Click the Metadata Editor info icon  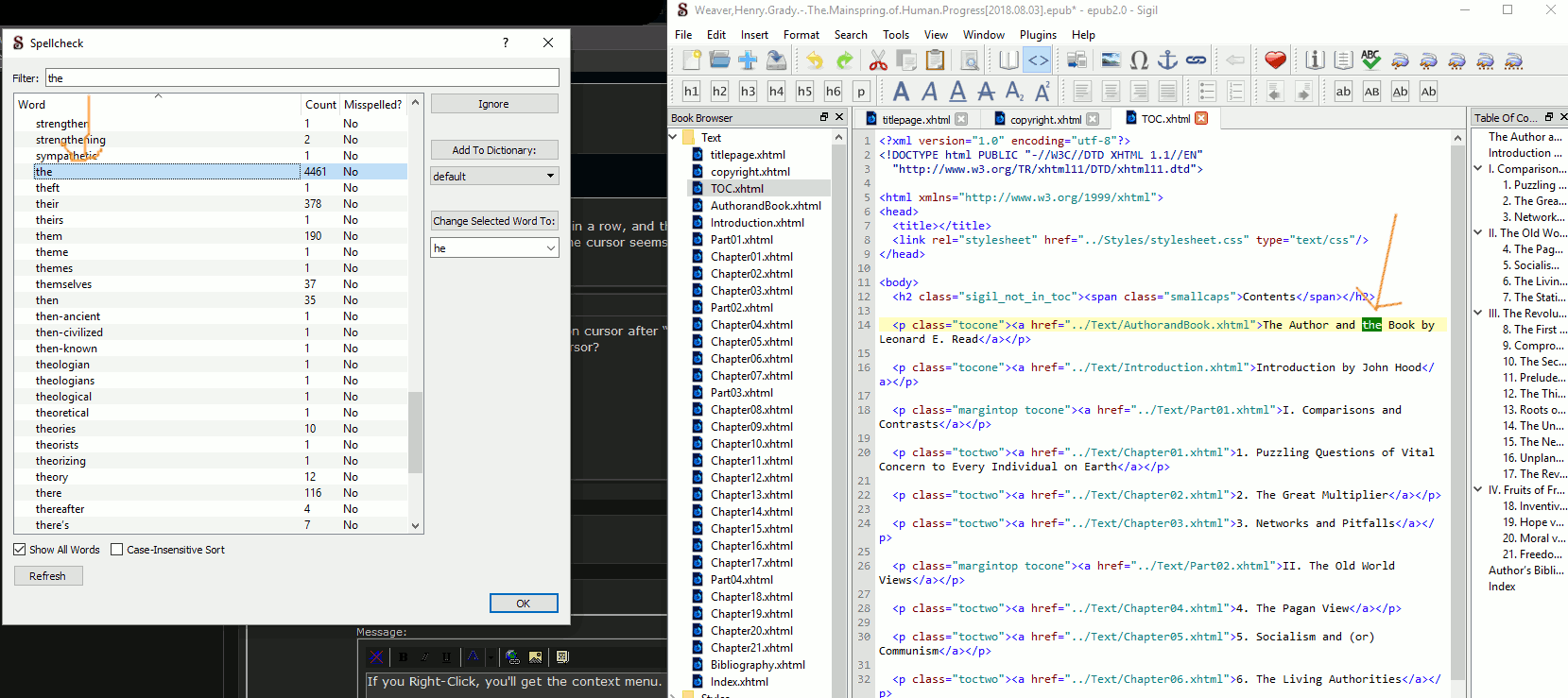coord(1315,60)
